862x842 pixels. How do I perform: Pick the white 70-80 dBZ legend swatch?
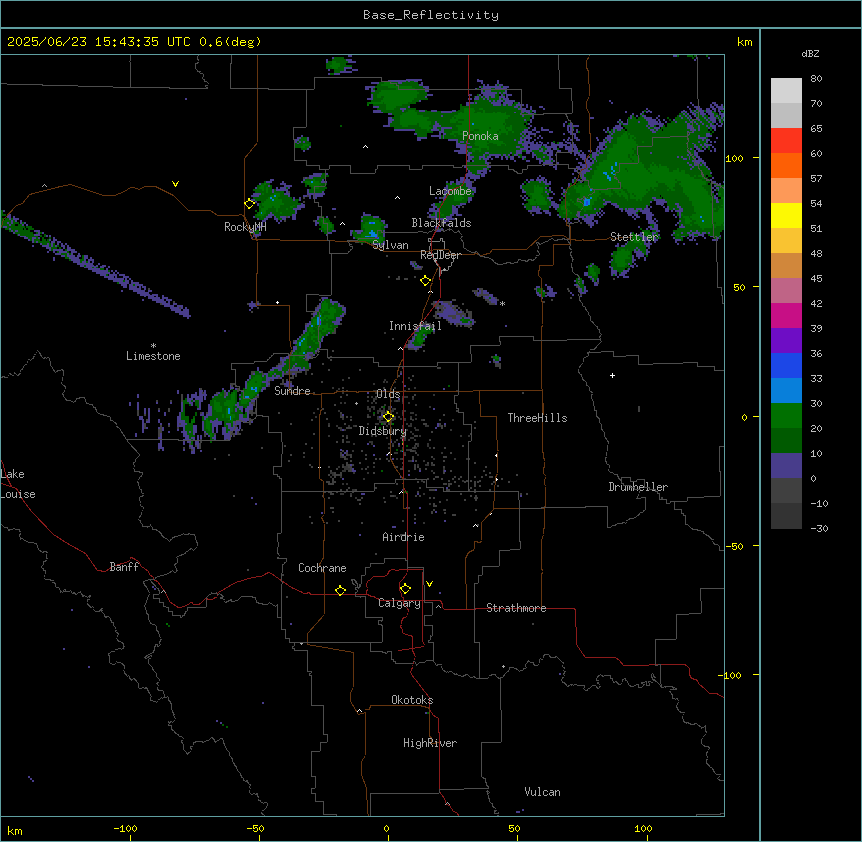tap(786, 91)
